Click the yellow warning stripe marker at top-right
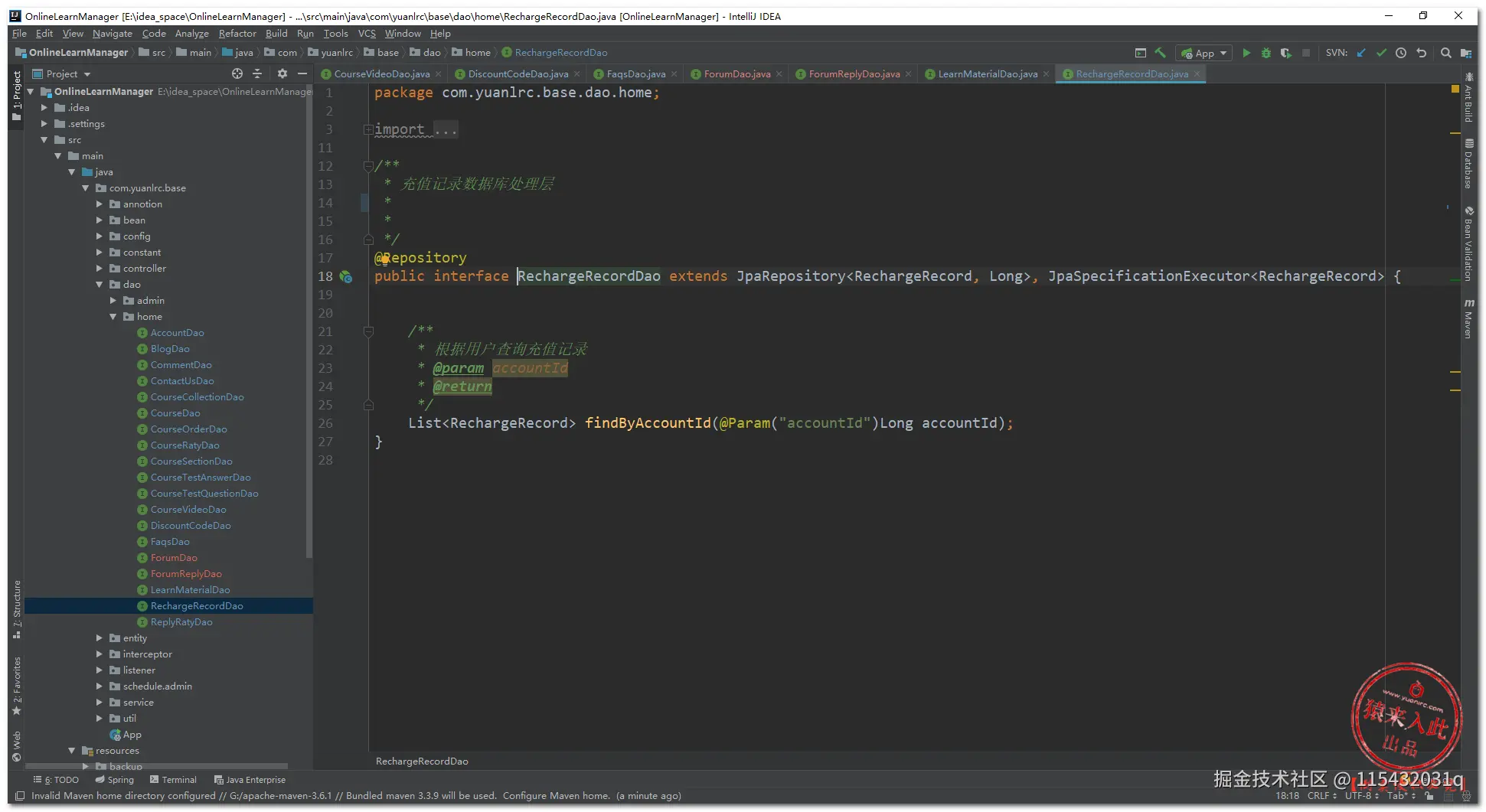The image size is (1486, 812). [1455, 90]
